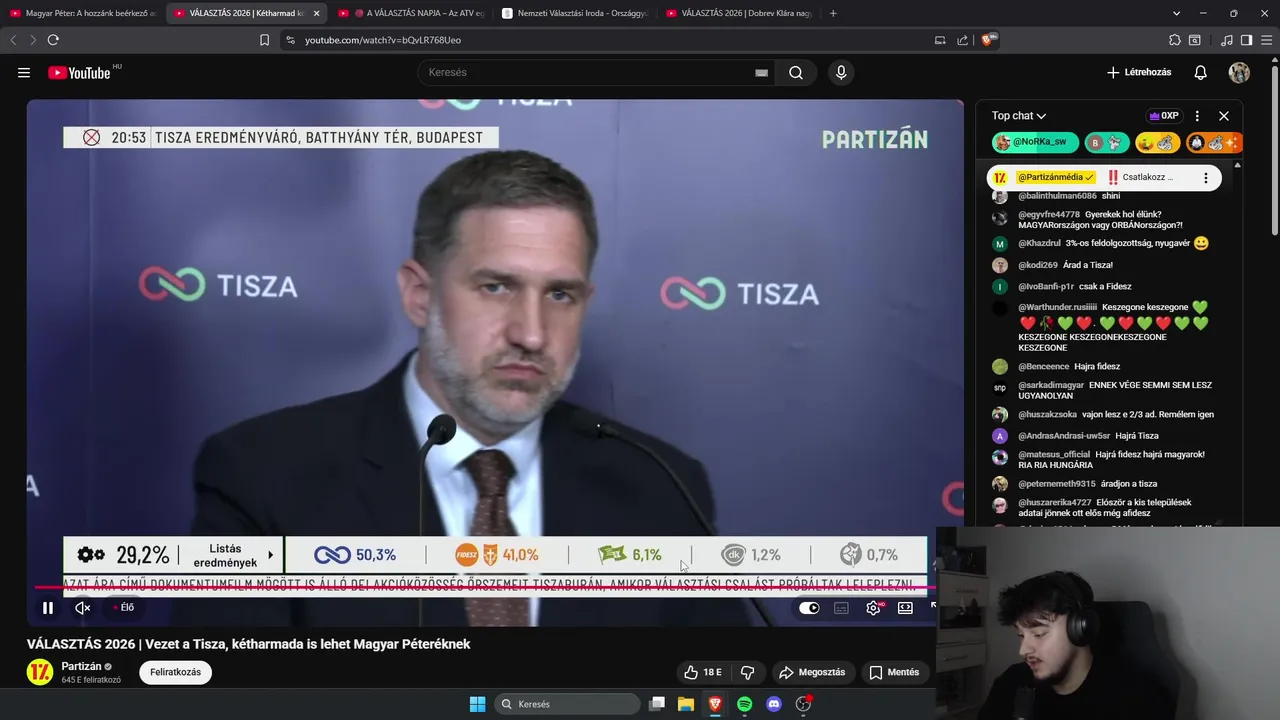Jump to live with the Élő indicator

pyautogui.click(x=123, y=607)
